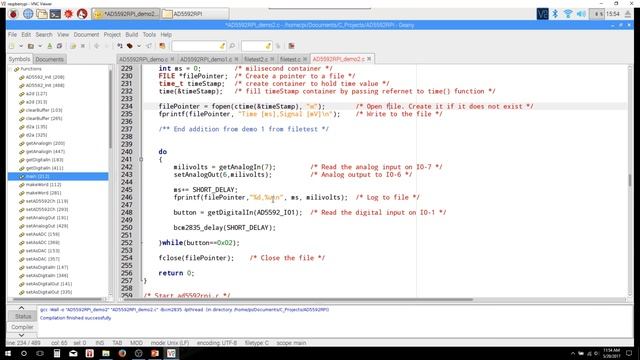
Task: Open the color chooser toolbar icon
Action: click(x=162, y=46)
